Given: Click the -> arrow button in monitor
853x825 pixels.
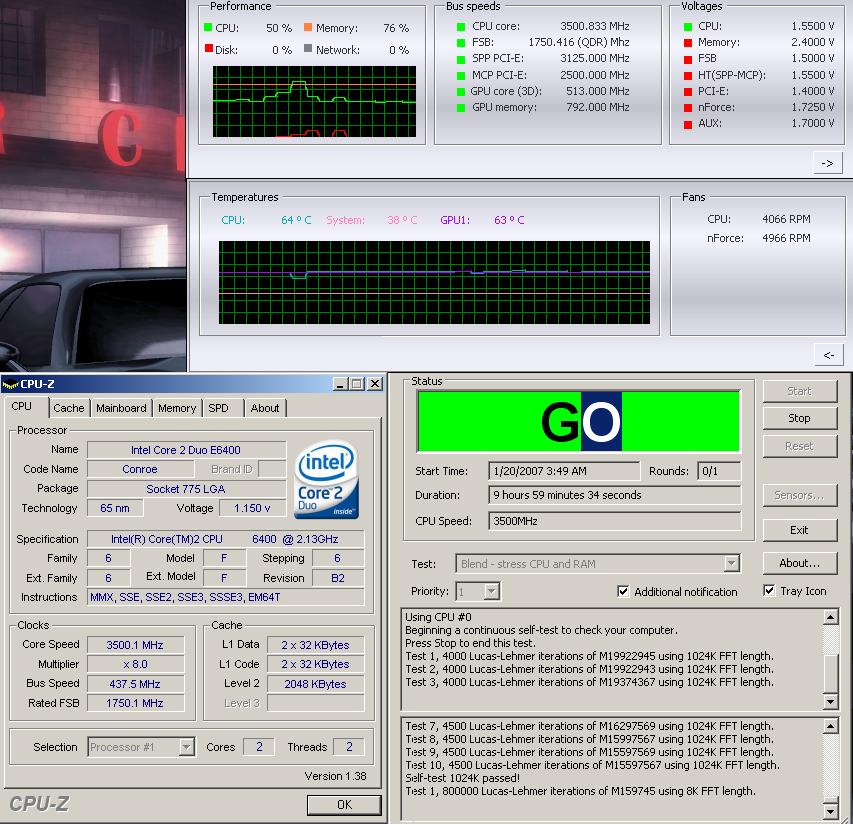Looking at the screenshot, I should click(x=827, y=163).
